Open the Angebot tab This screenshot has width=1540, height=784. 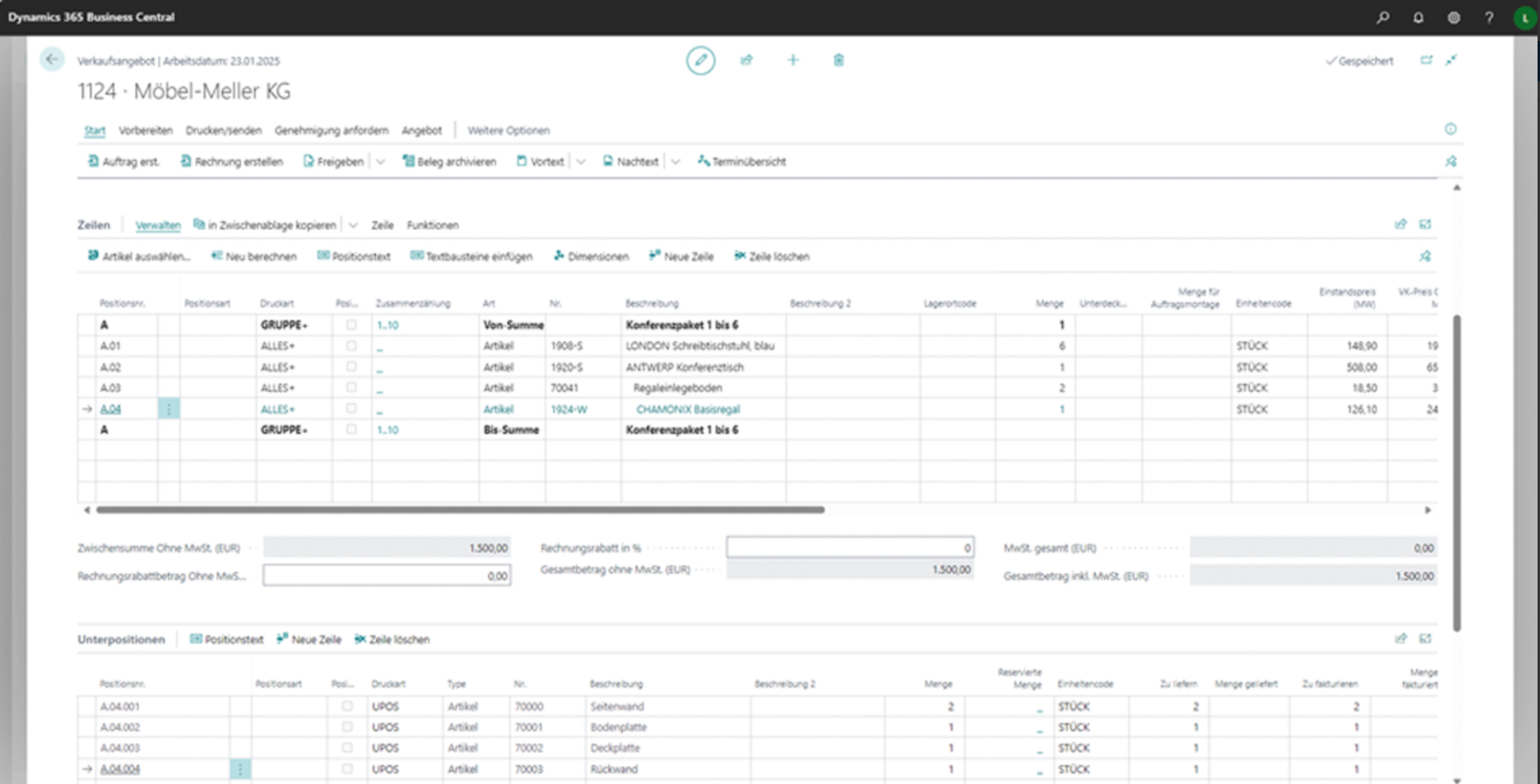pos(421,130)
